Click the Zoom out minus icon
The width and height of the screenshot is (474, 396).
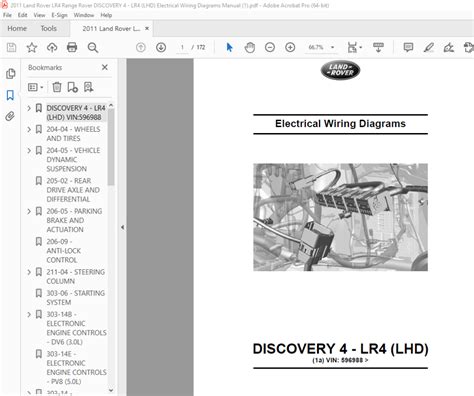tap(270, 47)
